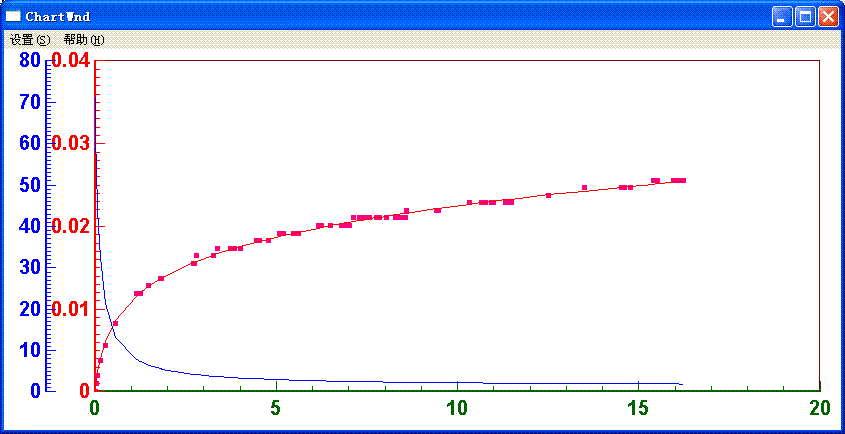Minimize the ChartWnd window

782,17
